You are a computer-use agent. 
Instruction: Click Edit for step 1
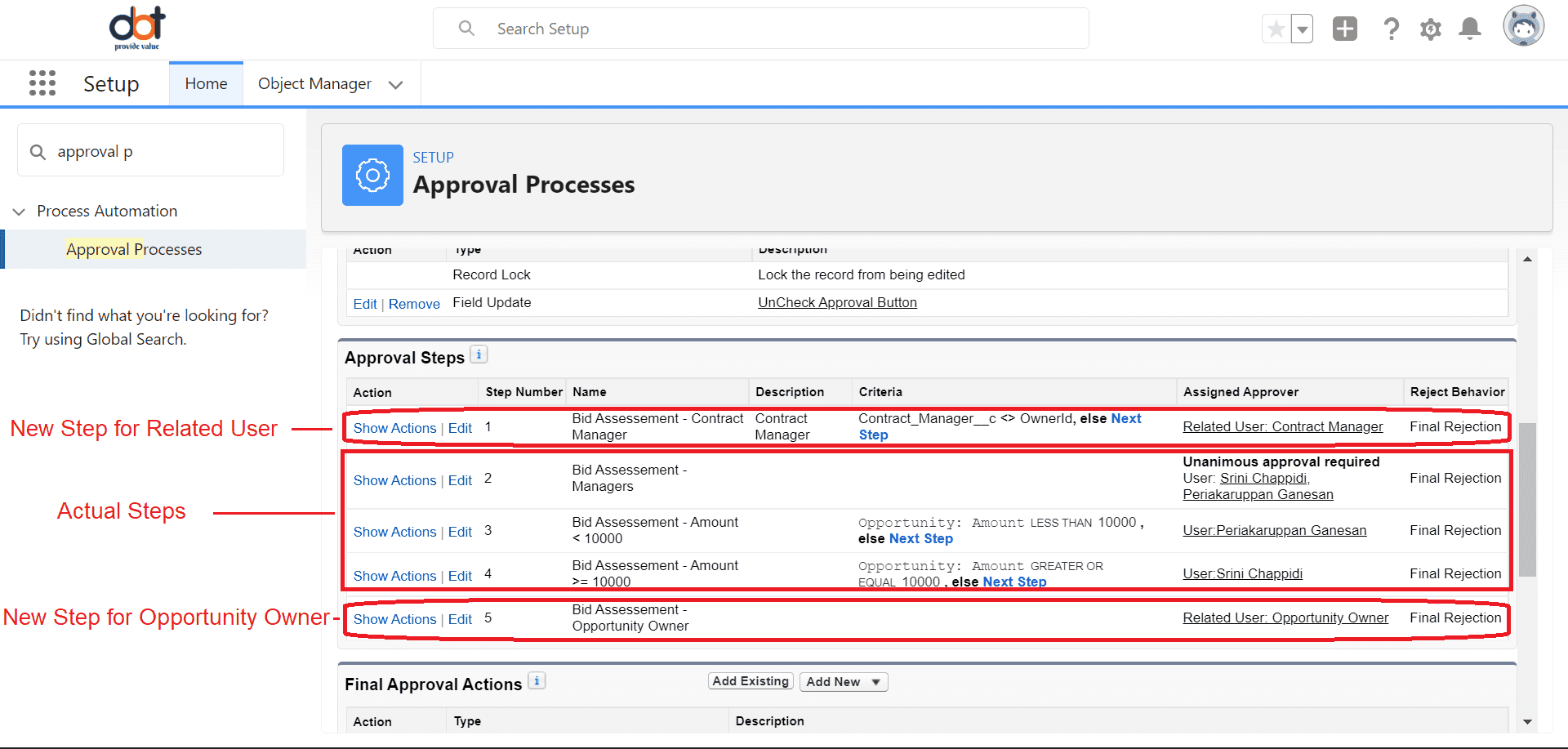pos(460,428)
